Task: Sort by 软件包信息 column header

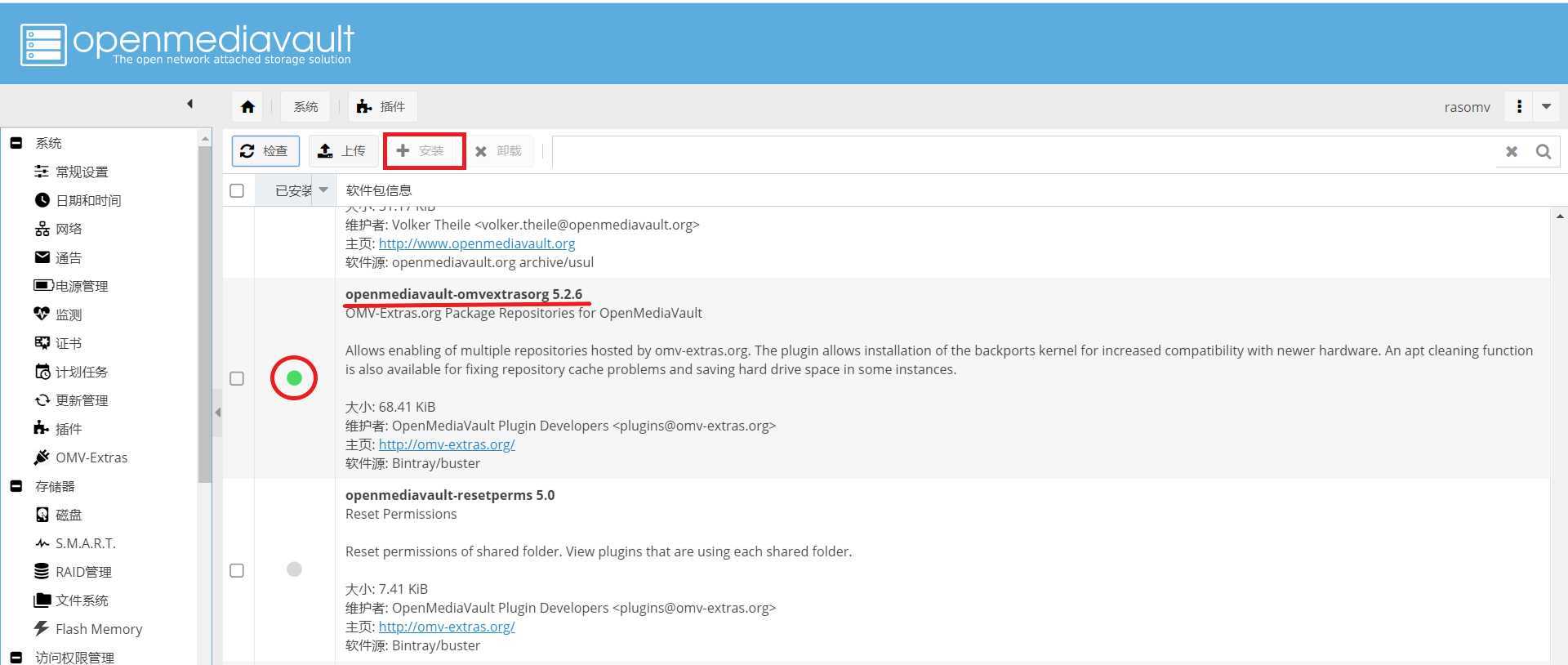Action: point(379,190)
